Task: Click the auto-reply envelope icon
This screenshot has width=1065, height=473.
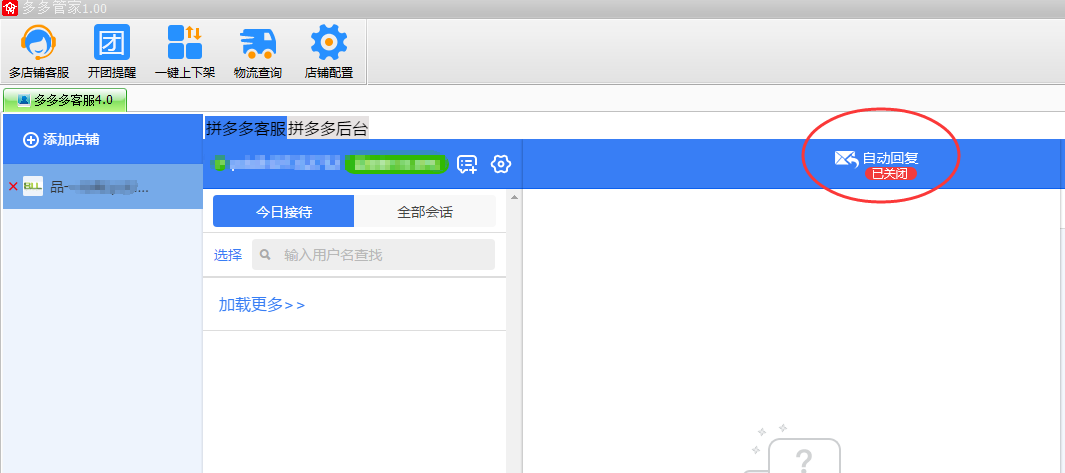Action: pos(846,159)
